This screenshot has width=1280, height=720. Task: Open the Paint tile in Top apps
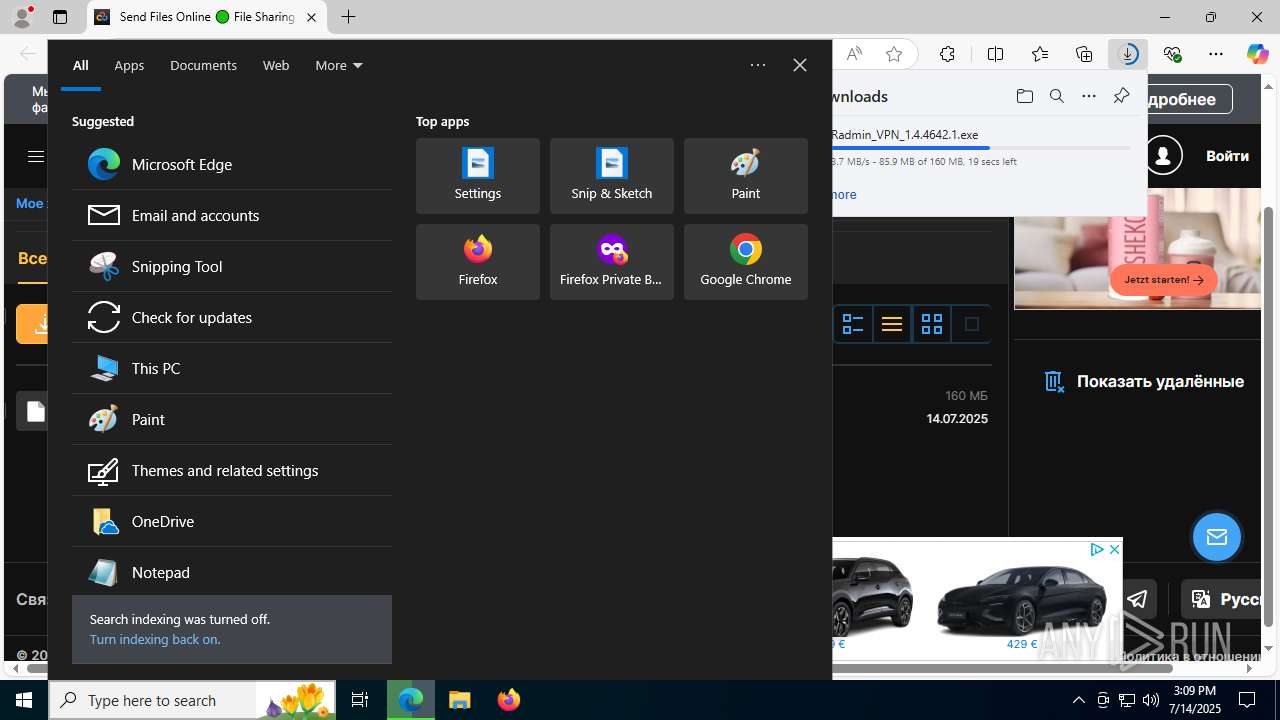[746, 176]
